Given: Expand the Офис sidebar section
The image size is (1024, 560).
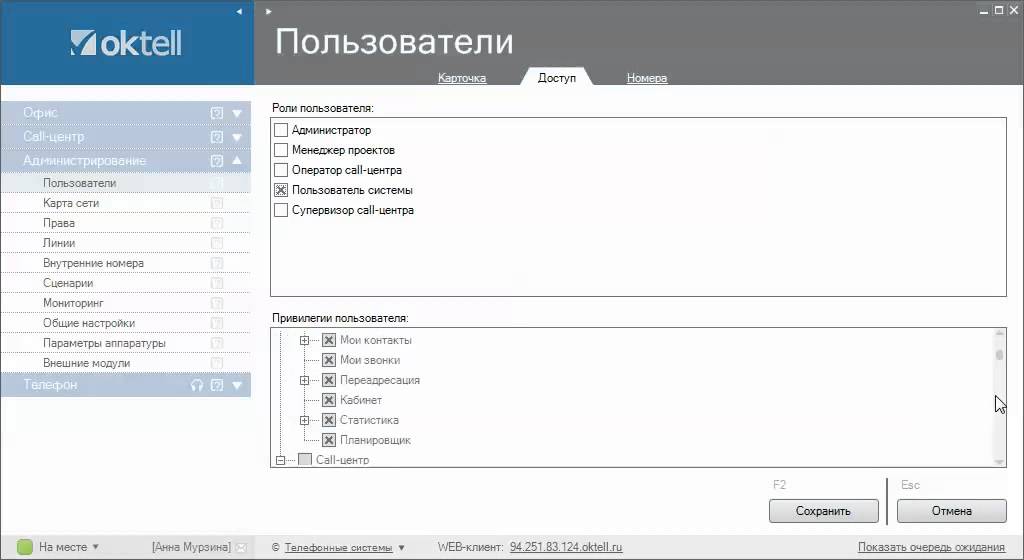Looking at the screenshot, I should point(237,114).
